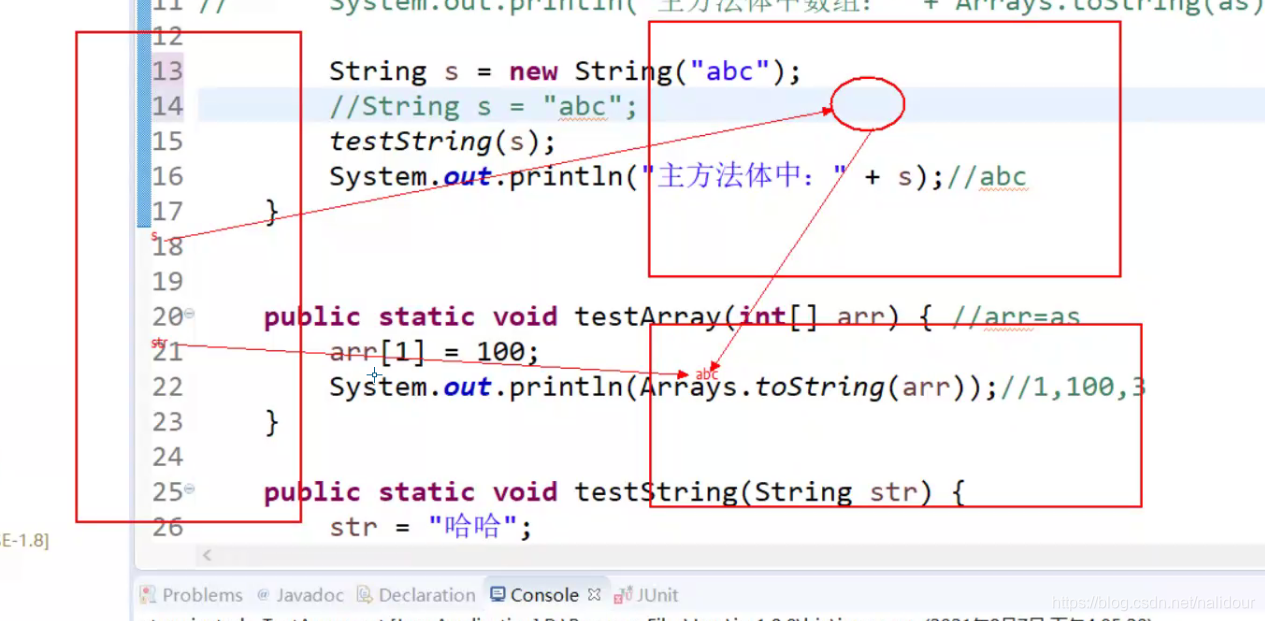The height and width of the screenshot is (621, 1265).
Task: Click the 'arr[1] = 100;' statement
Action: point(434,352)
